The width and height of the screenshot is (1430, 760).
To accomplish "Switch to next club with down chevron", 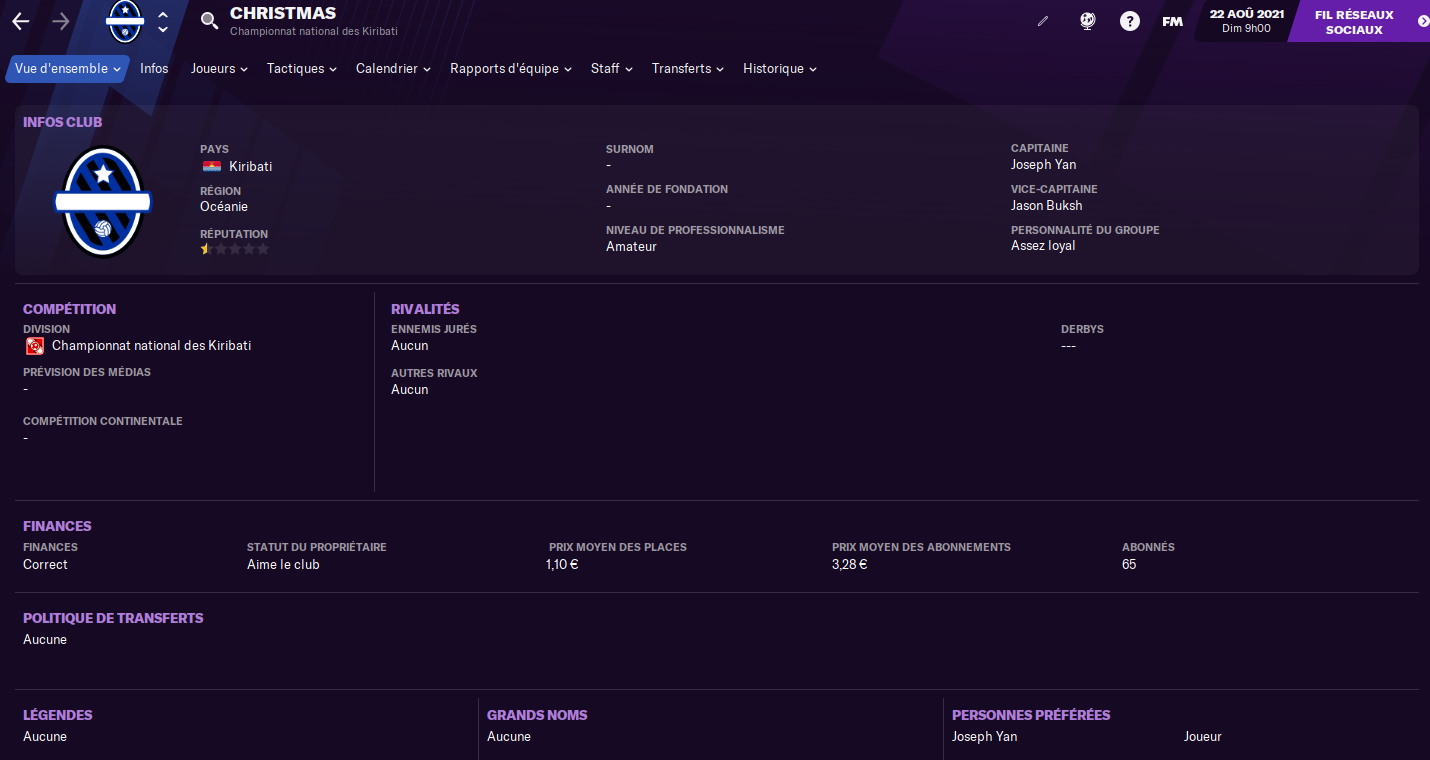I will [163, 30].
